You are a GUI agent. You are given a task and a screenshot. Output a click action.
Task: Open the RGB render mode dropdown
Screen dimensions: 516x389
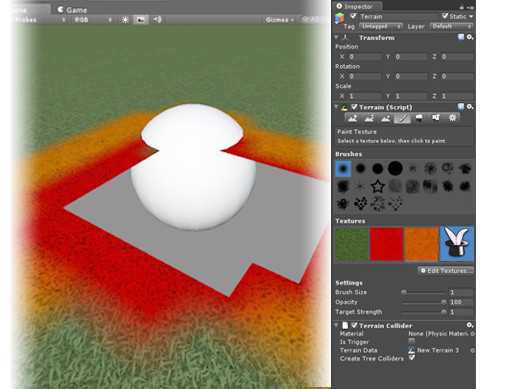point(93,20)
